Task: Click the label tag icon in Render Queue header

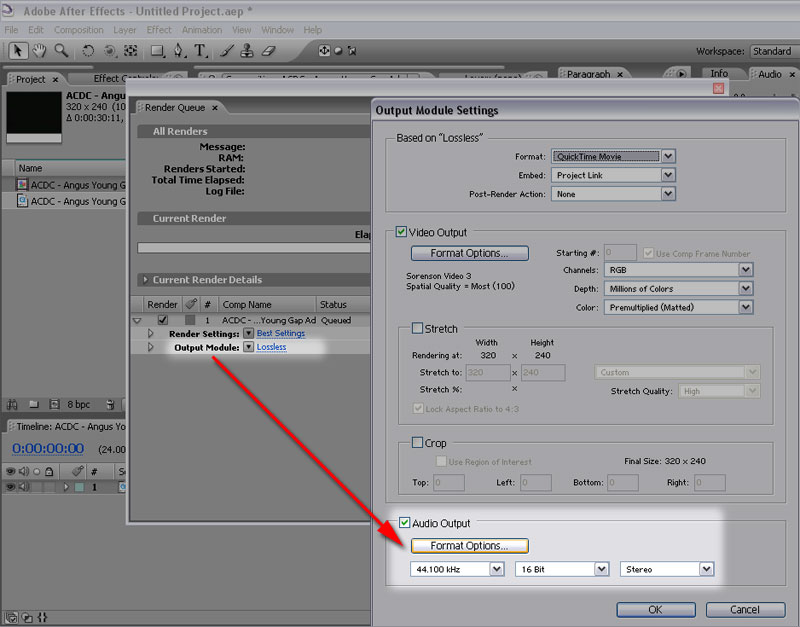Action: click(191, 304)
